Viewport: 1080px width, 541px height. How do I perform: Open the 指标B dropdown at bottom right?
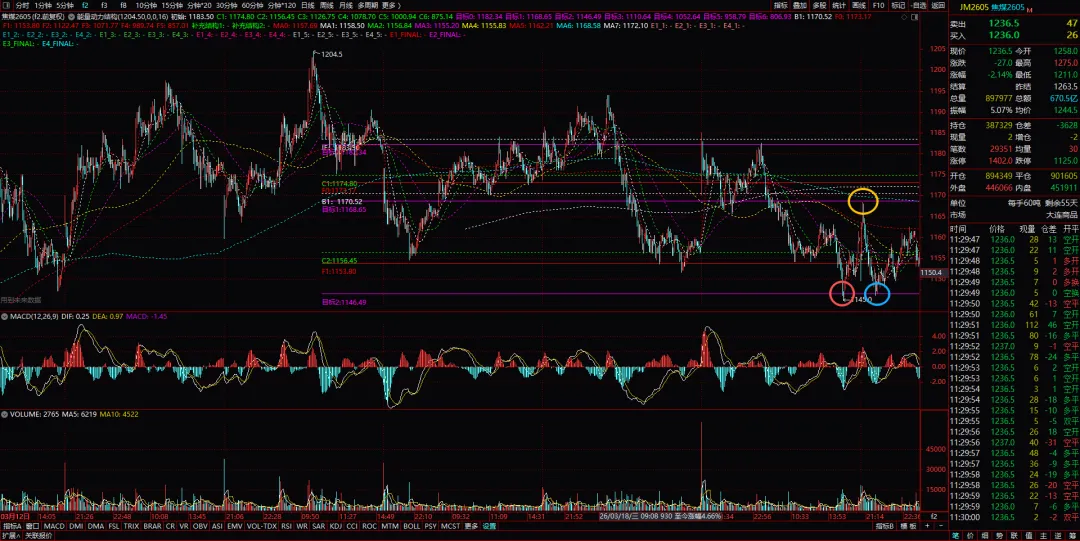(x=884, y=526)
